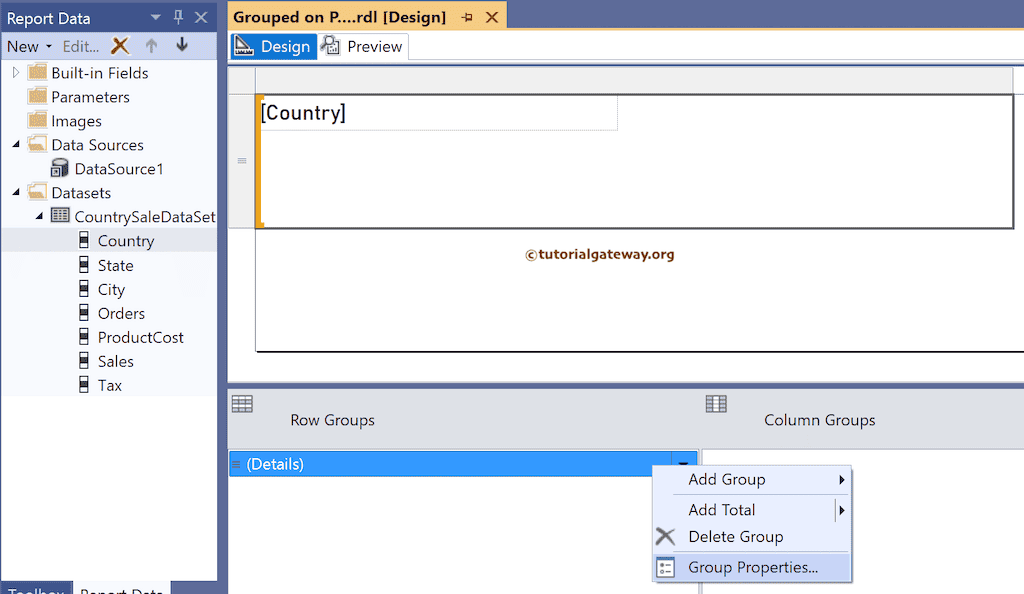Click the [Country] textbox in the list
This screenshot has height=594, width=1024.
438,113
